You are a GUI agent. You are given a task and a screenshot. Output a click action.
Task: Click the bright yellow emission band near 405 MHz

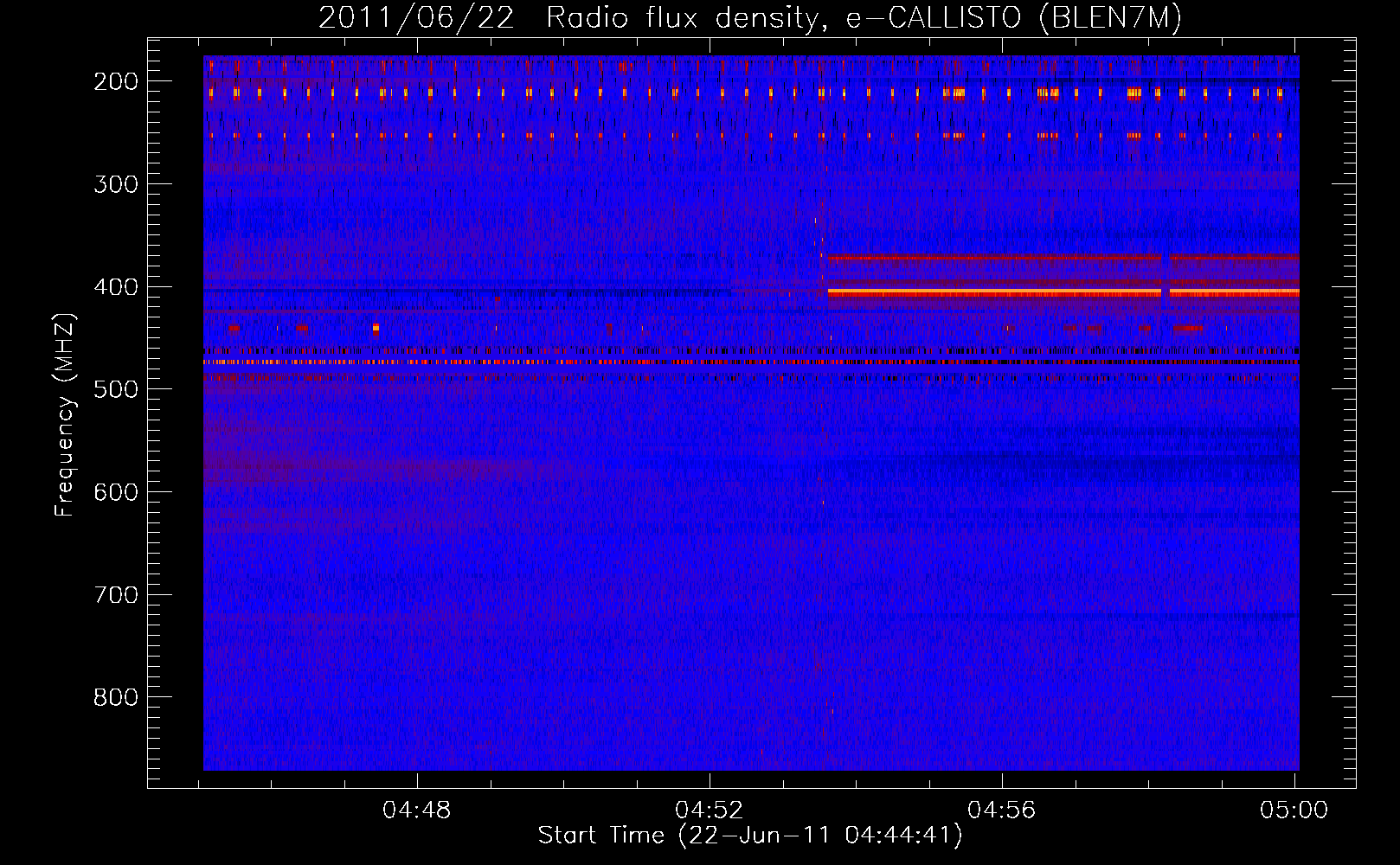pos(1063,293)
